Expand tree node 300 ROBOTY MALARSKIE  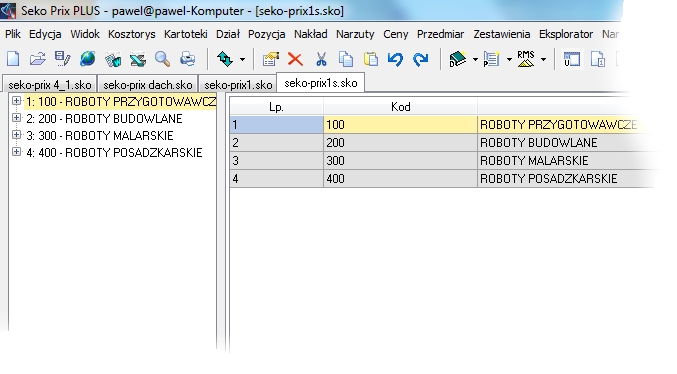click(16, 135)
